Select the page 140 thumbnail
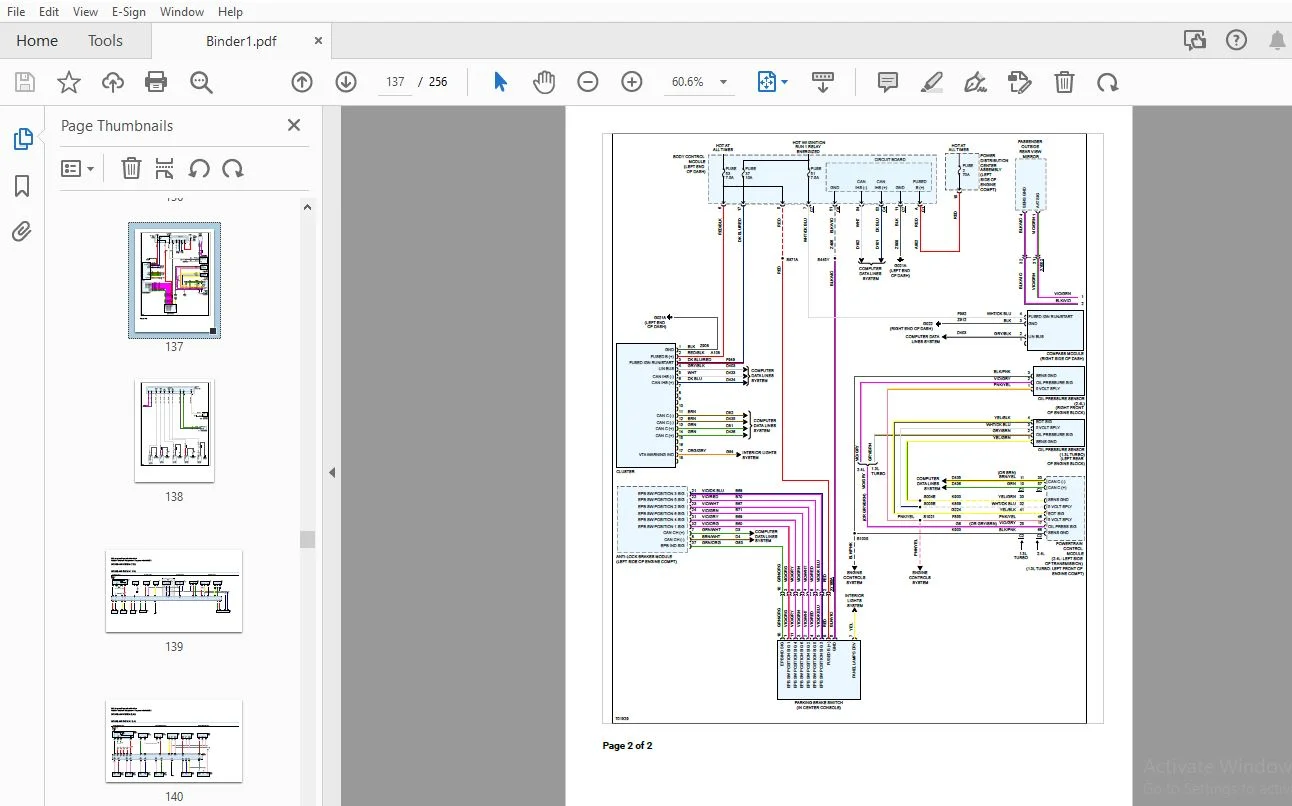 pos(174,740)
